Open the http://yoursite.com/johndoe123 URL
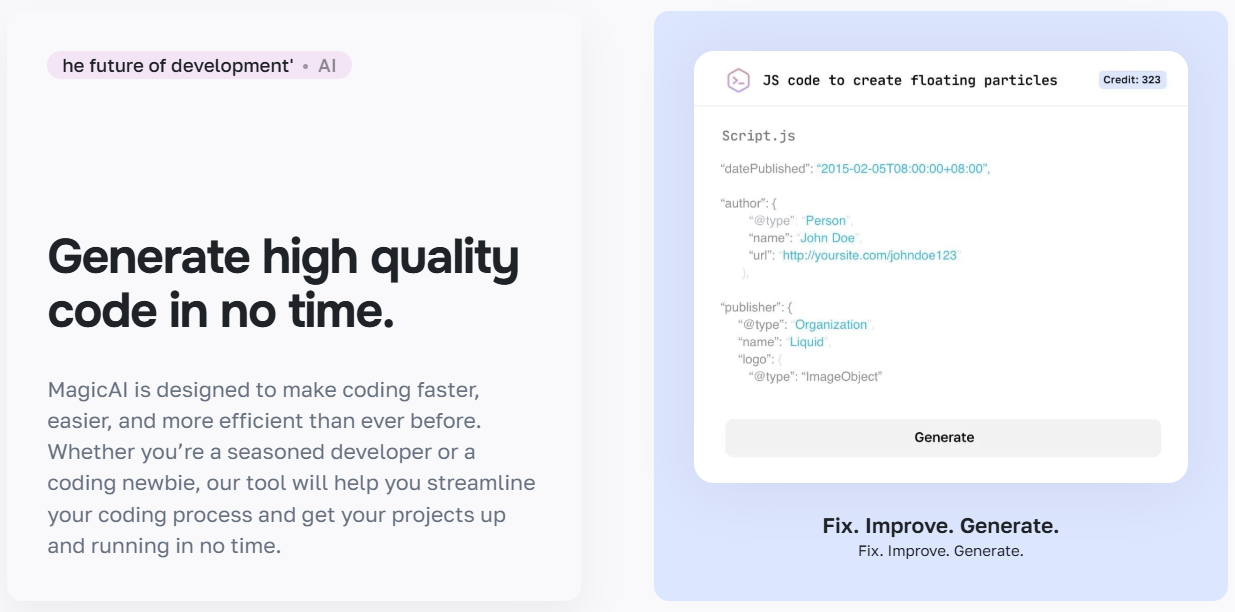 pos(870,256)
